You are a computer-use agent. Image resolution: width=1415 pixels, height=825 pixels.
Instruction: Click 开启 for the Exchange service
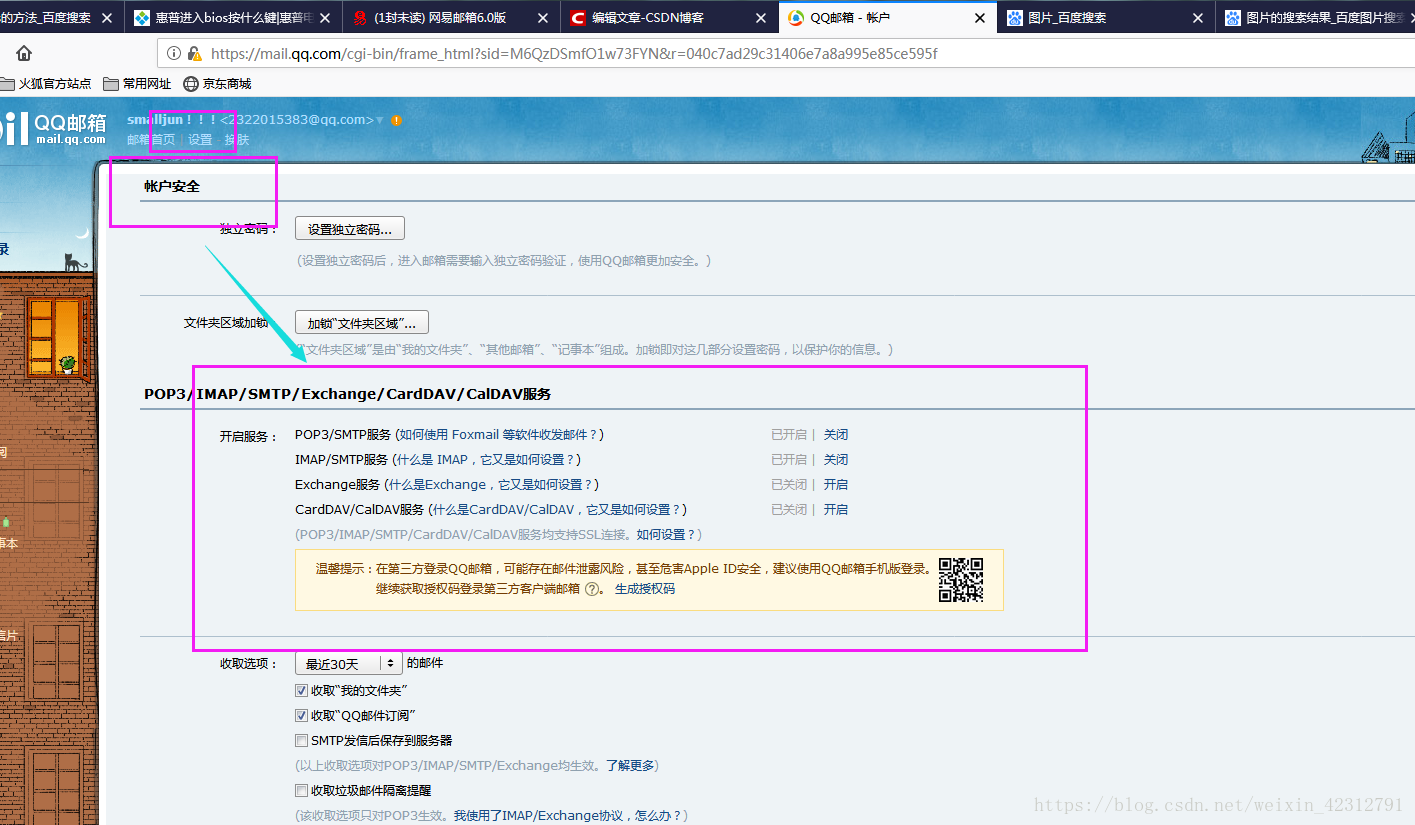click(836, 485)
